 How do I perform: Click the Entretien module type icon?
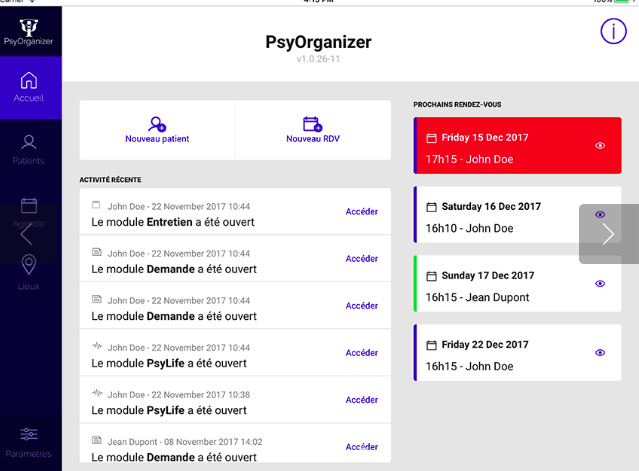pos(96,205)
